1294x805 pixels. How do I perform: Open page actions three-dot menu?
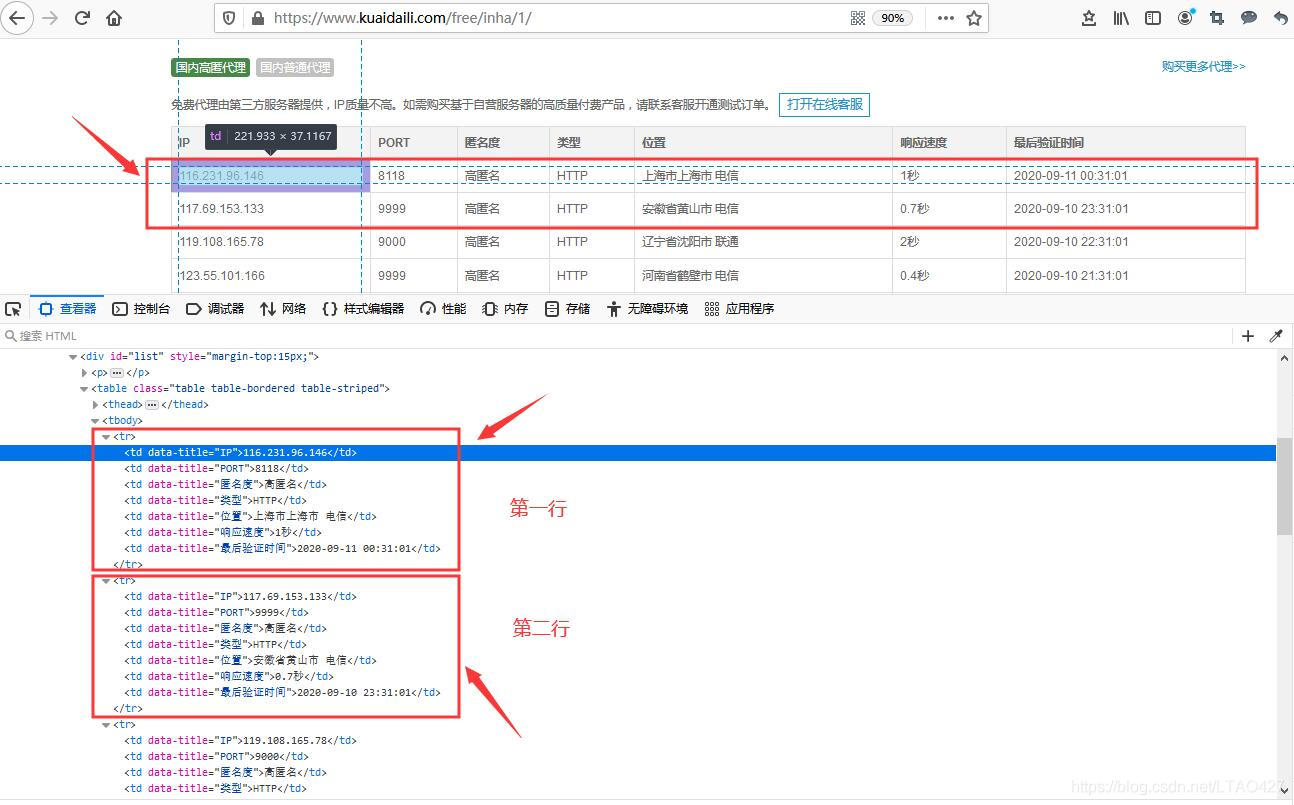point(945,18)
